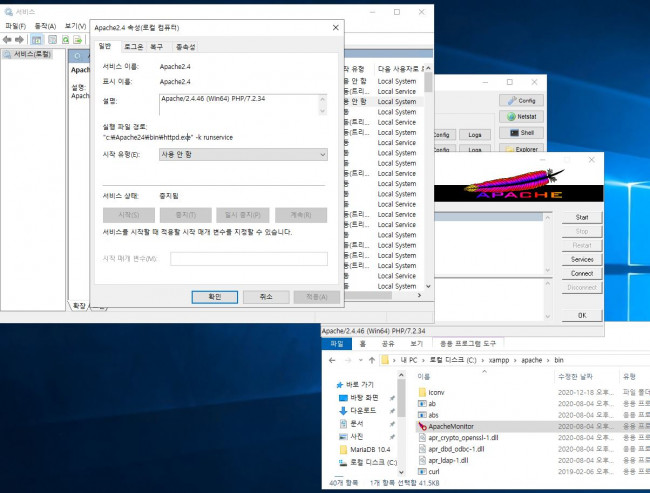Open 바탕 화면 in navigation pane
The image size is (650, 493).
tap(364, 398)
